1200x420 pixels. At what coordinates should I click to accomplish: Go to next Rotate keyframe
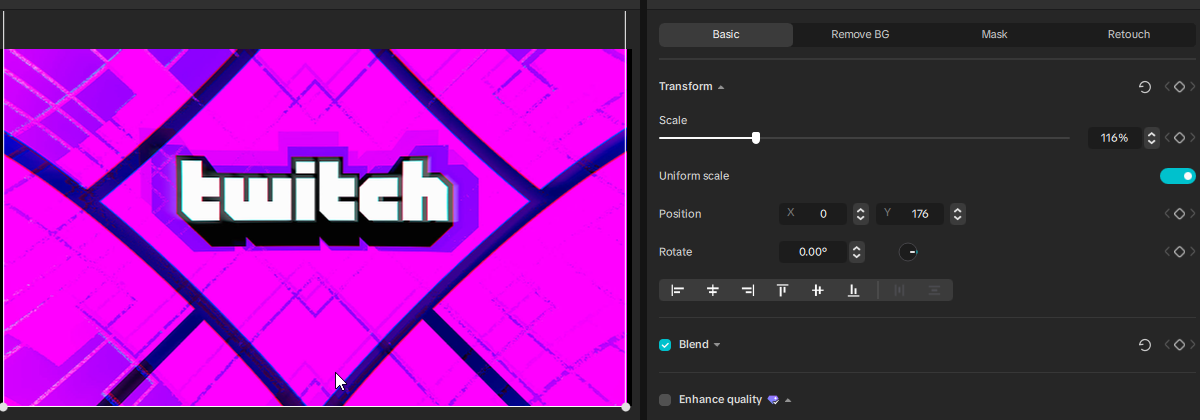1192,252
